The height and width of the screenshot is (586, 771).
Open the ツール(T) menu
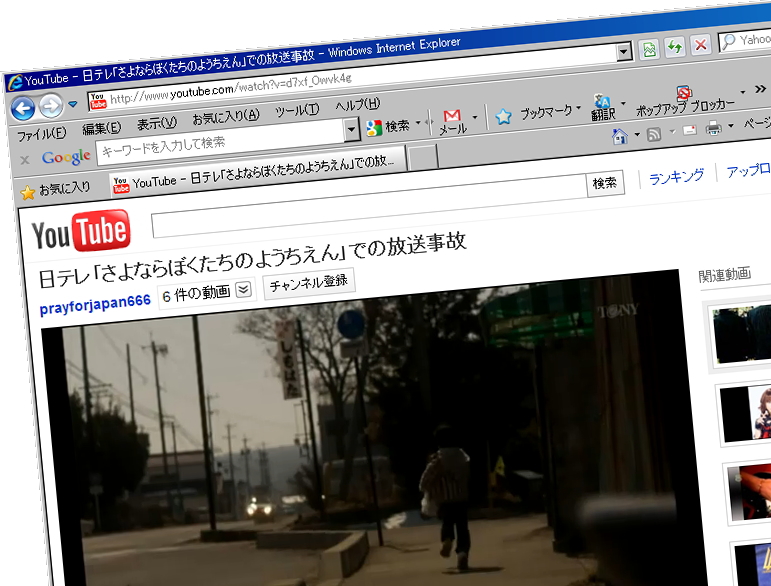297,111
